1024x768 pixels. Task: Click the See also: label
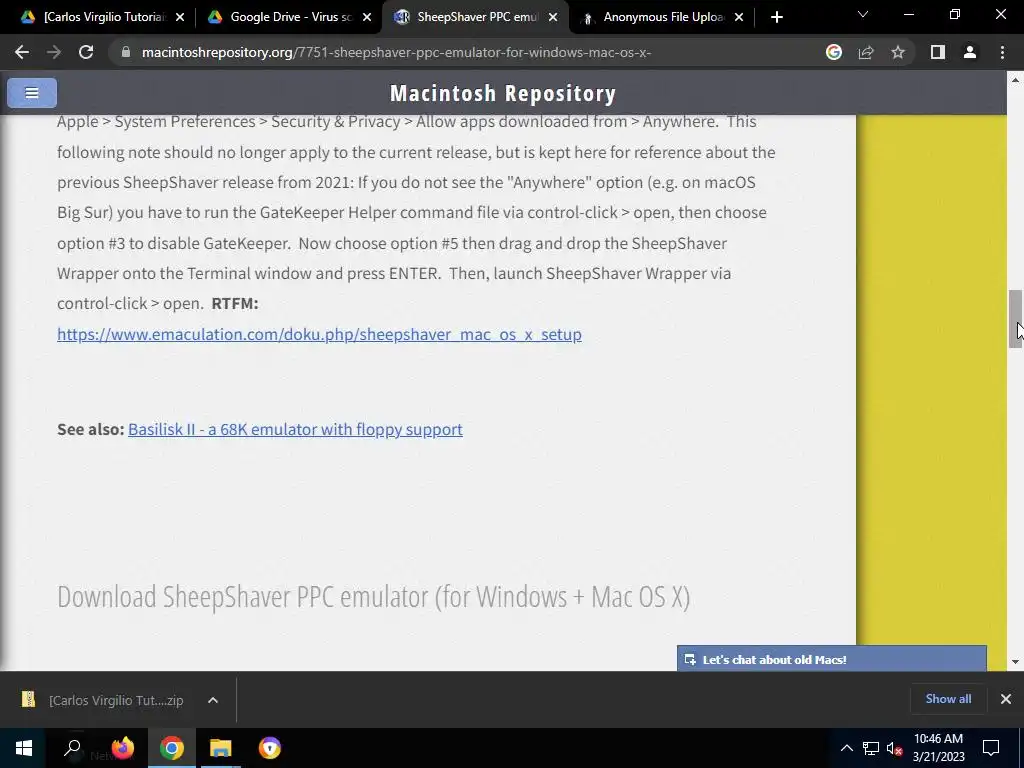[x=90, y=429]
